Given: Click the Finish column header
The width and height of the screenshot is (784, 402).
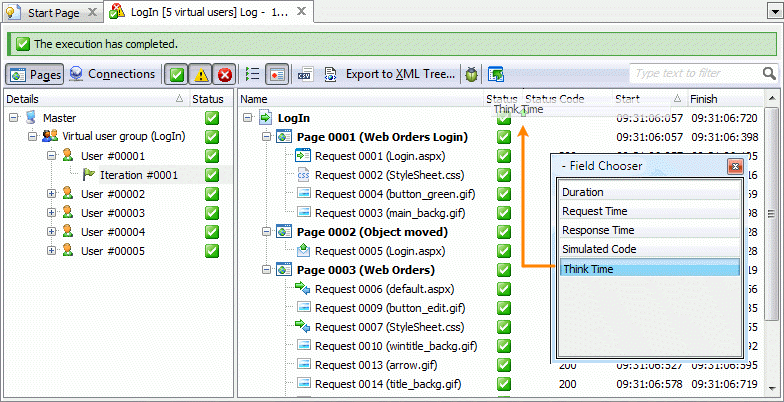Looking at the screenshot, I should pos(725,99).
